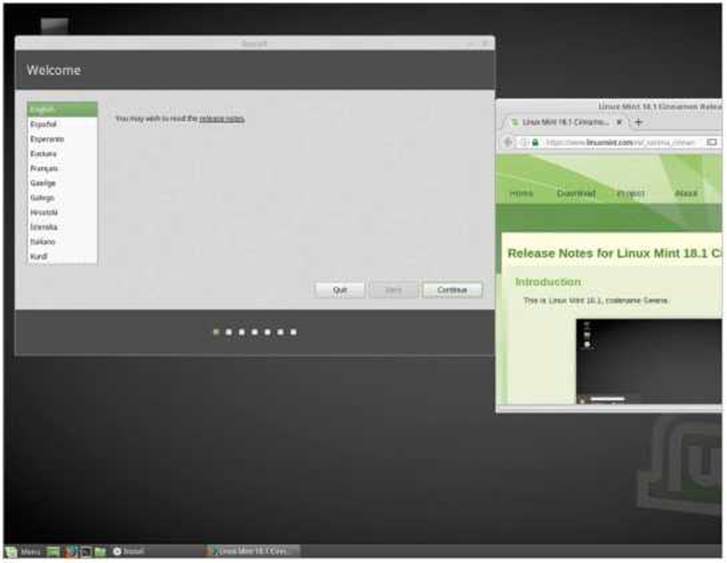Click the release notes link in installer
The width and height of the screenshot is (727, 563).
[x=222, y=119]
